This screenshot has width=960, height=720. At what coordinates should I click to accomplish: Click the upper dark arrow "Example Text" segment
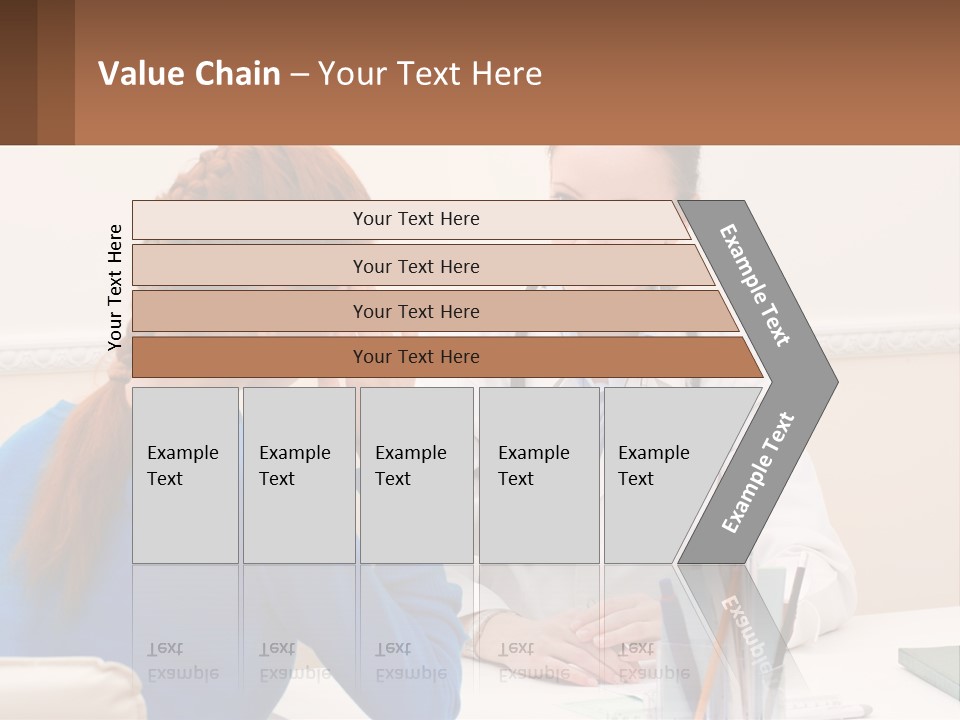(x=760, y=285)
